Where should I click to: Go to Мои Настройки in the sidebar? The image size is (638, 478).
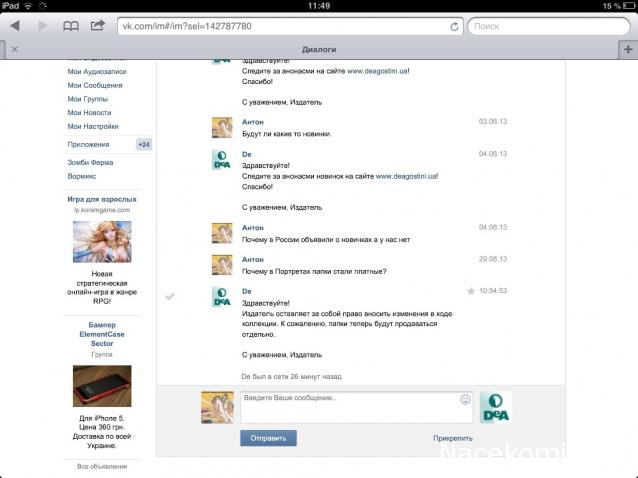click(x=93, y=127)
